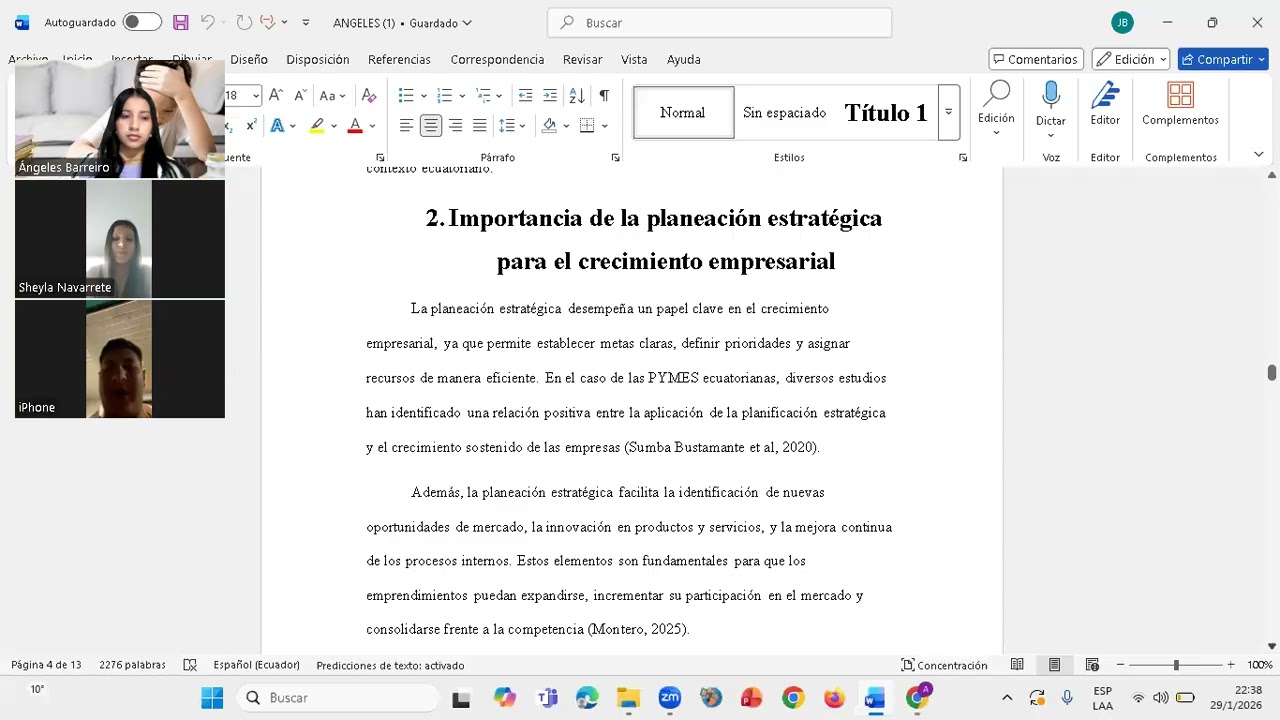Apply red font color

point(354,125)
